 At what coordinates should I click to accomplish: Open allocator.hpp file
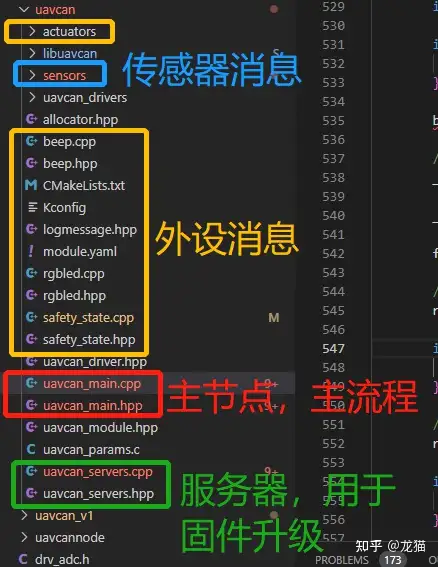(80, 120)
